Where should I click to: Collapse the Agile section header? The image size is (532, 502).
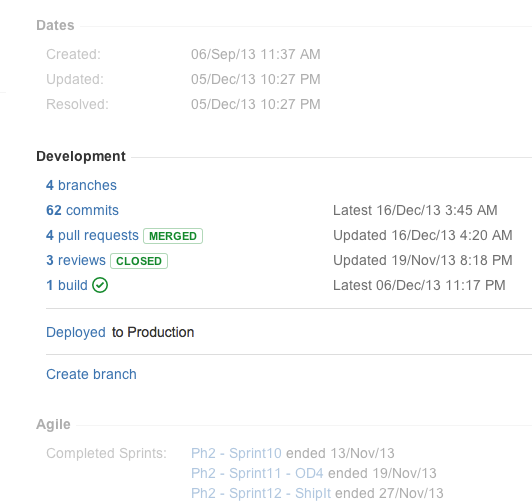53,424
